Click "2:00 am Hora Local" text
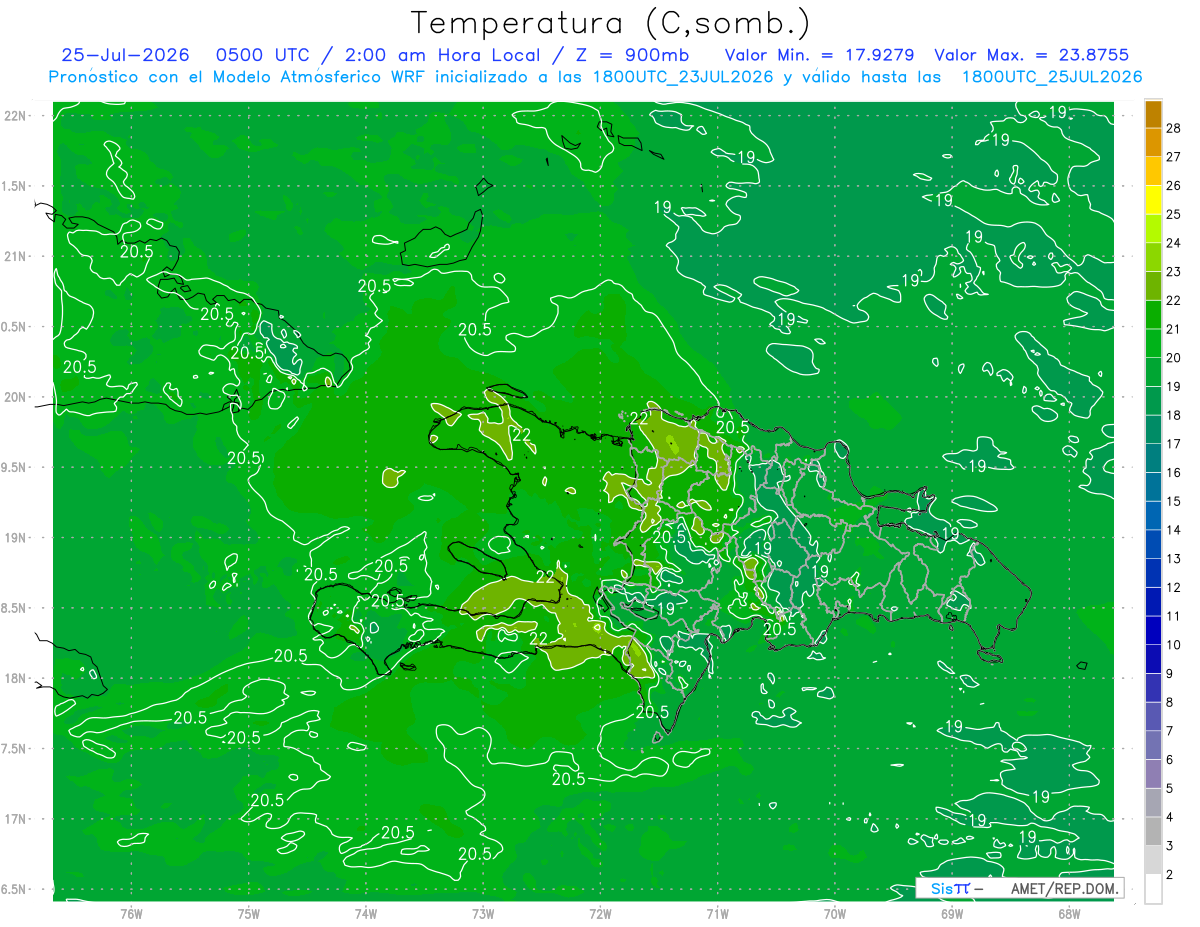 442,55
